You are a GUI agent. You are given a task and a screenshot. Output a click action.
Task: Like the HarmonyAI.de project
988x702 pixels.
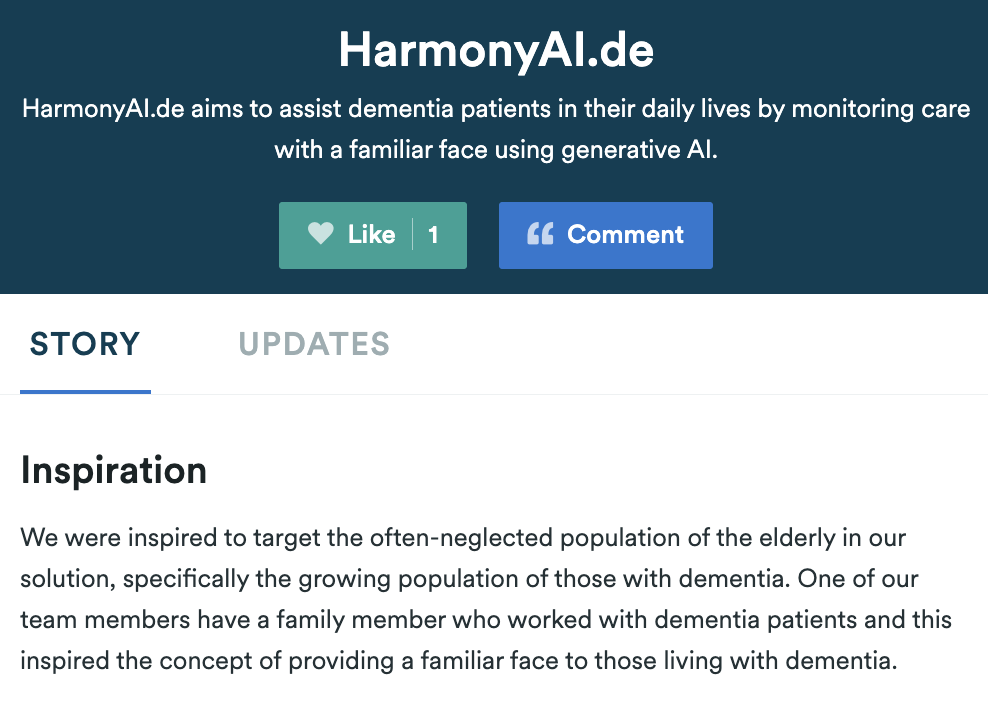[373, 235]
